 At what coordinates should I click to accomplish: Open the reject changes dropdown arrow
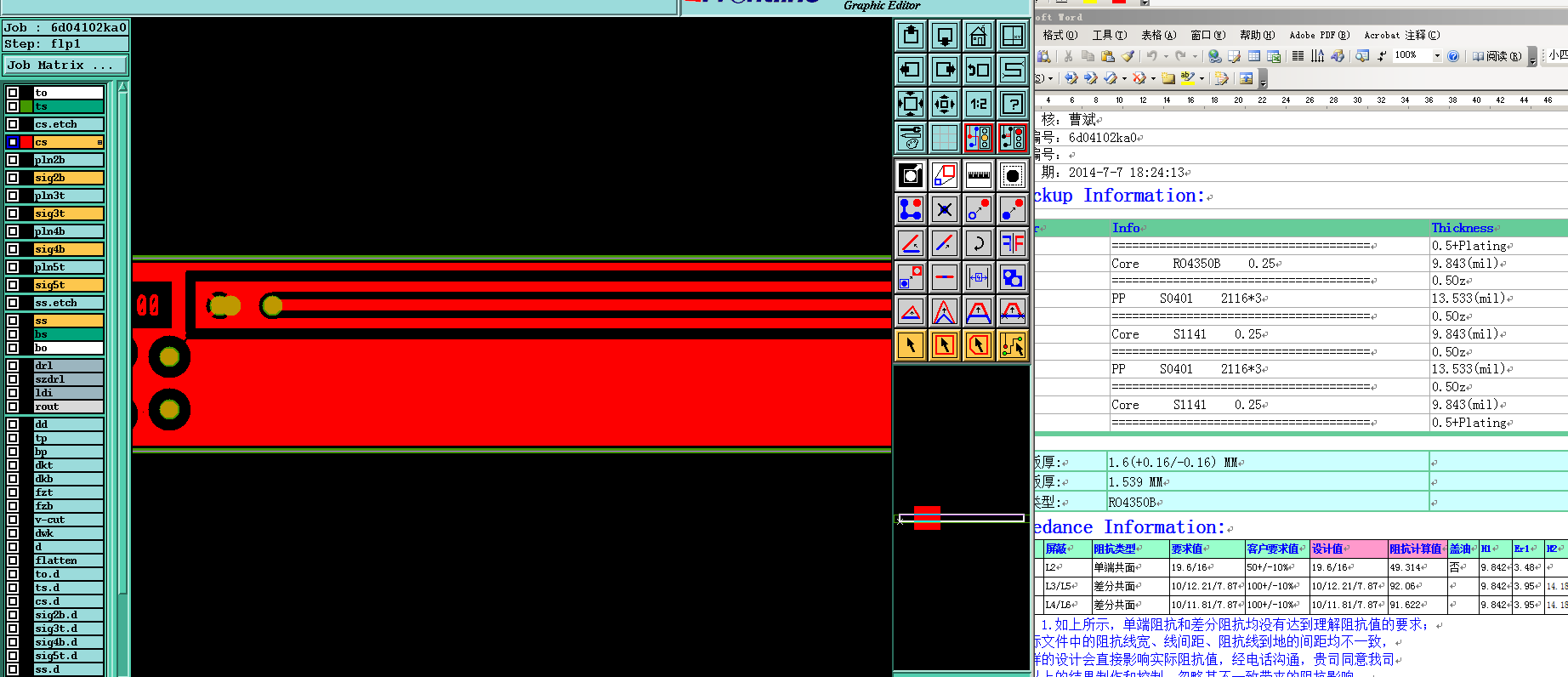click(x=1152, y=78)
